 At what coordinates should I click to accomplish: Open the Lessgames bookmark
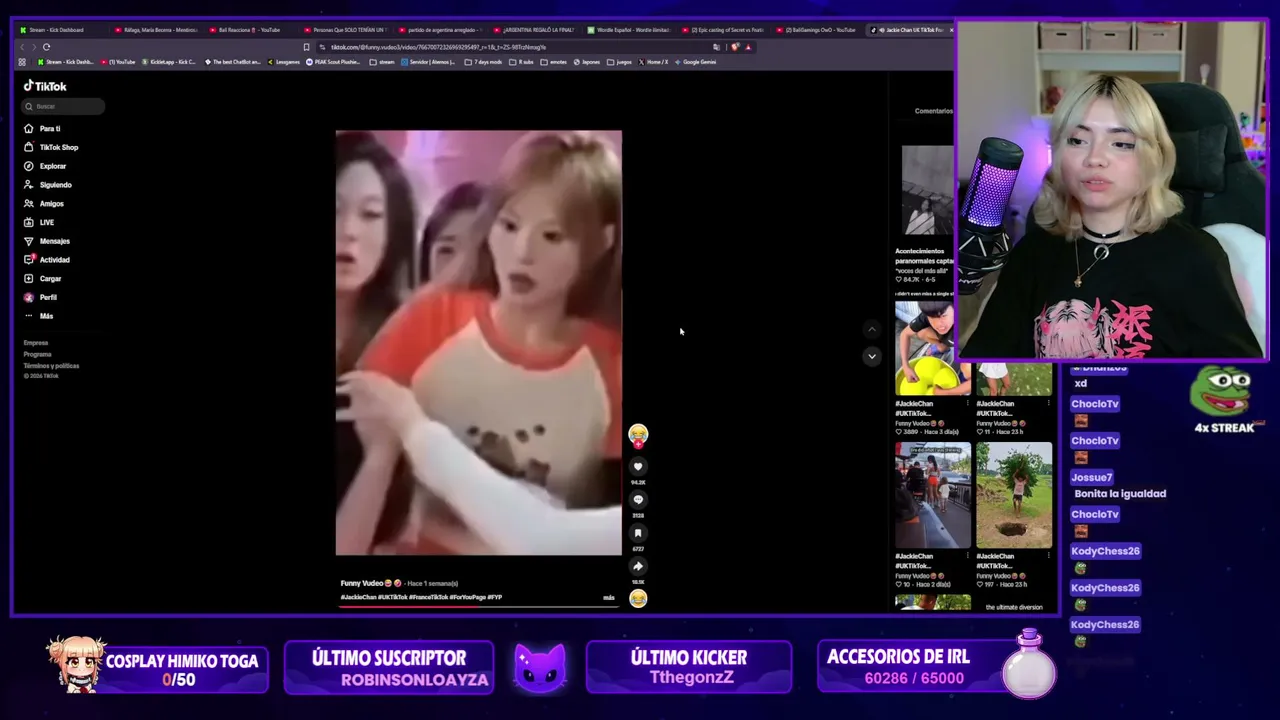pos(283,62)
